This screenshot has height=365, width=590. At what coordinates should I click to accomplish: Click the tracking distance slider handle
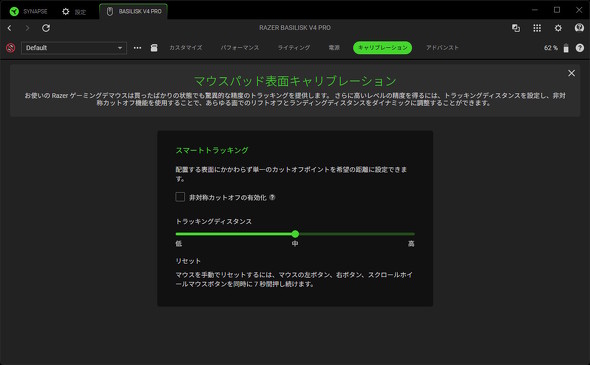[x=295, y=234]
